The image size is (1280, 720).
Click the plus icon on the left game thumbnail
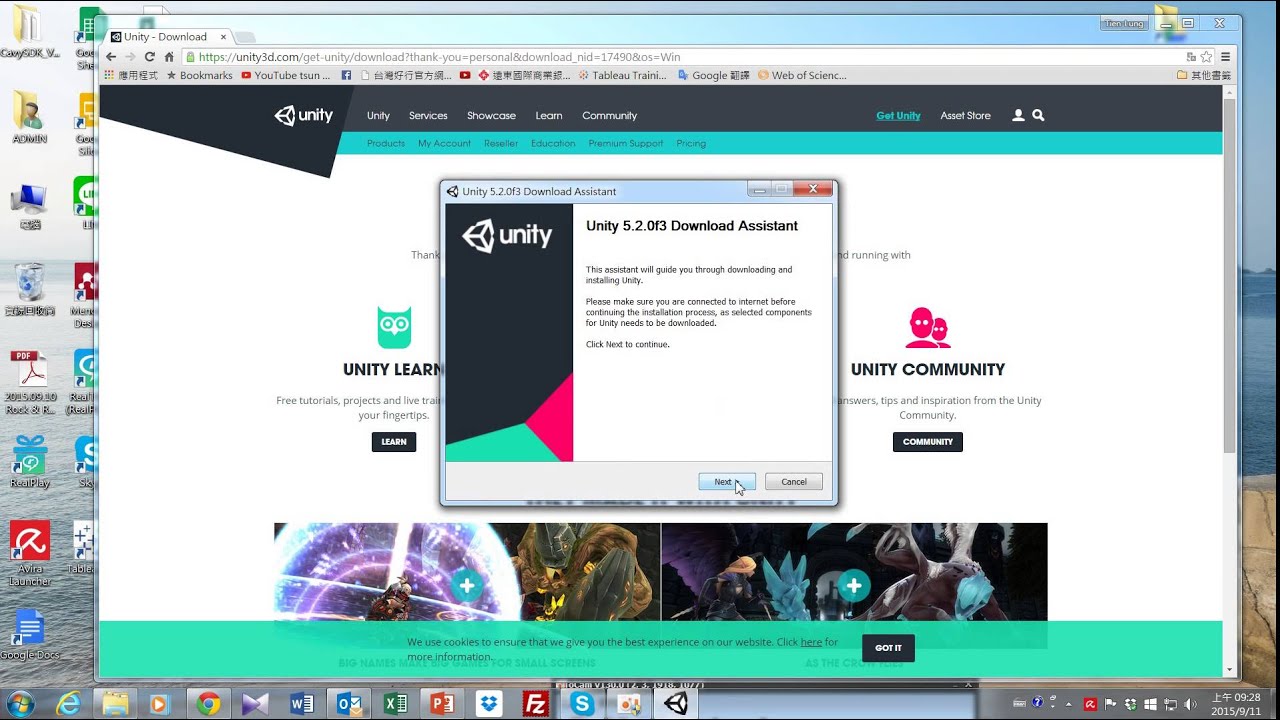467,585
